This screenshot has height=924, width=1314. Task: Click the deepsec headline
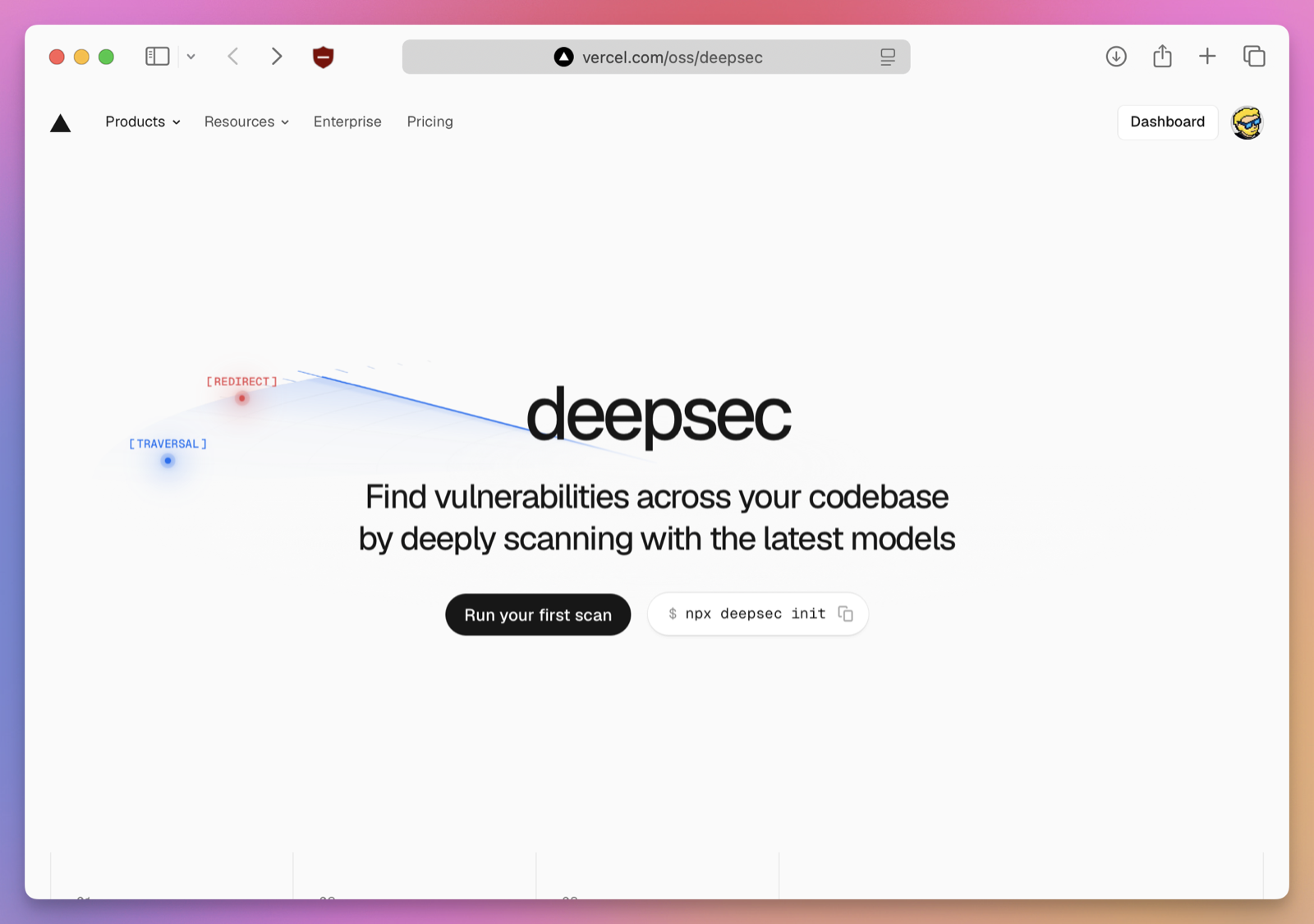point(659,416)
